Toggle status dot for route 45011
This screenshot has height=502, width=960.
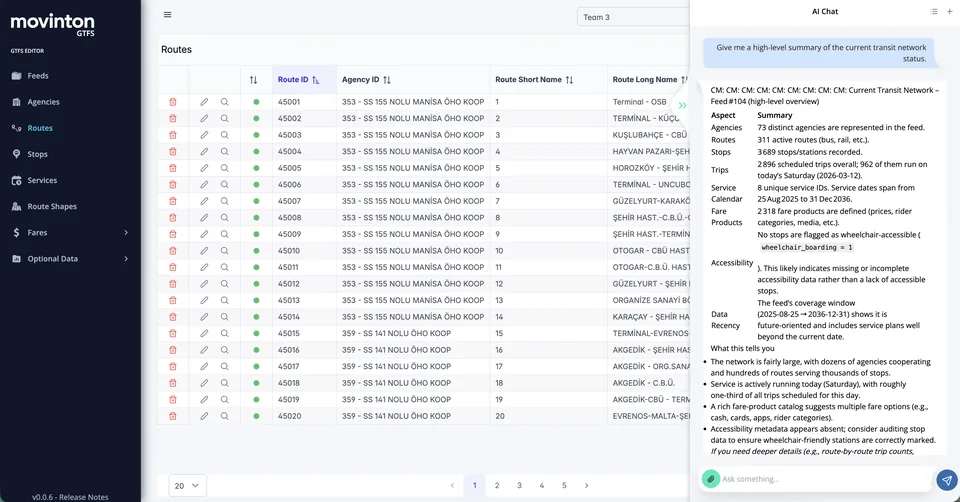[x=256, y=268]
